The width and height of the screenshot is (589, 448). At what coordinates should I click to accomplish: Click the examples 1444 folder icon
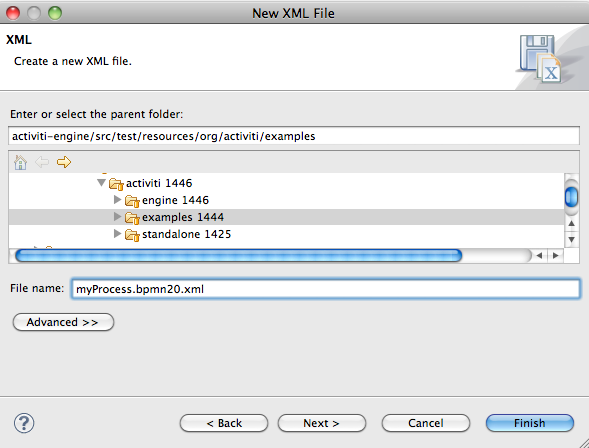[132, 218]
